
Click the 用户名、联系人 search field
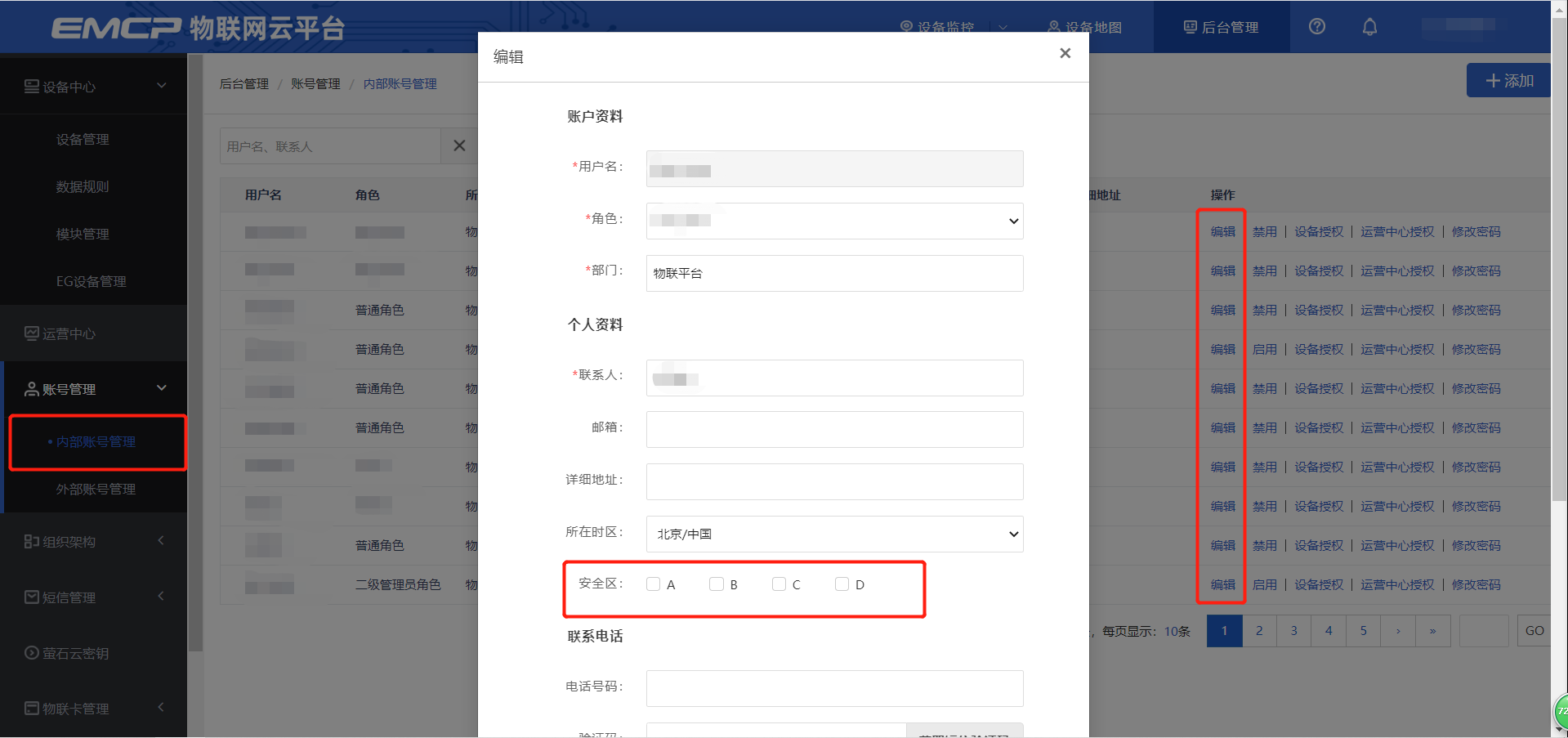[x=330, y=145]
